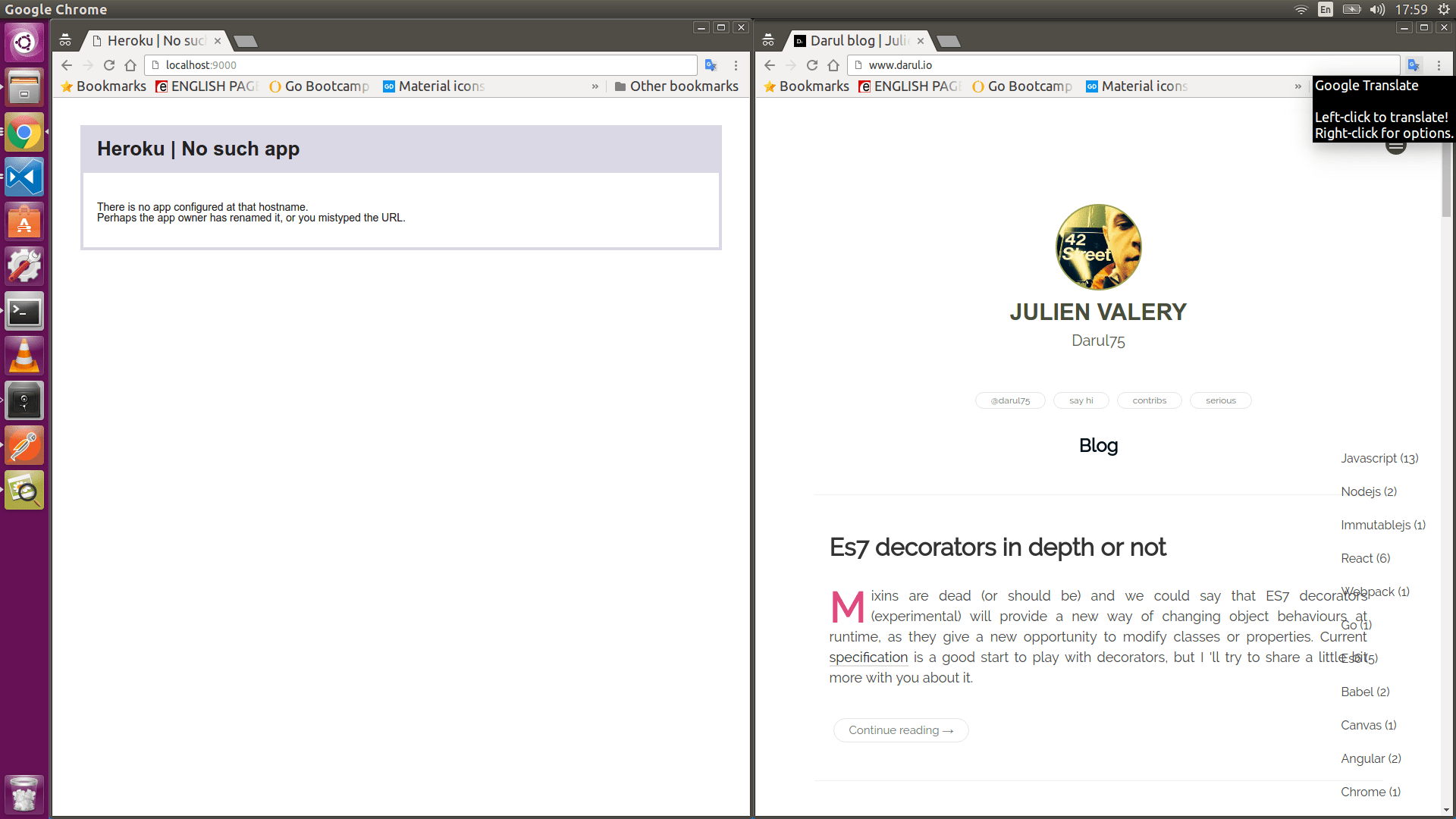
Task: Open VLC media player from dock
Action: (x=24, y=356)
